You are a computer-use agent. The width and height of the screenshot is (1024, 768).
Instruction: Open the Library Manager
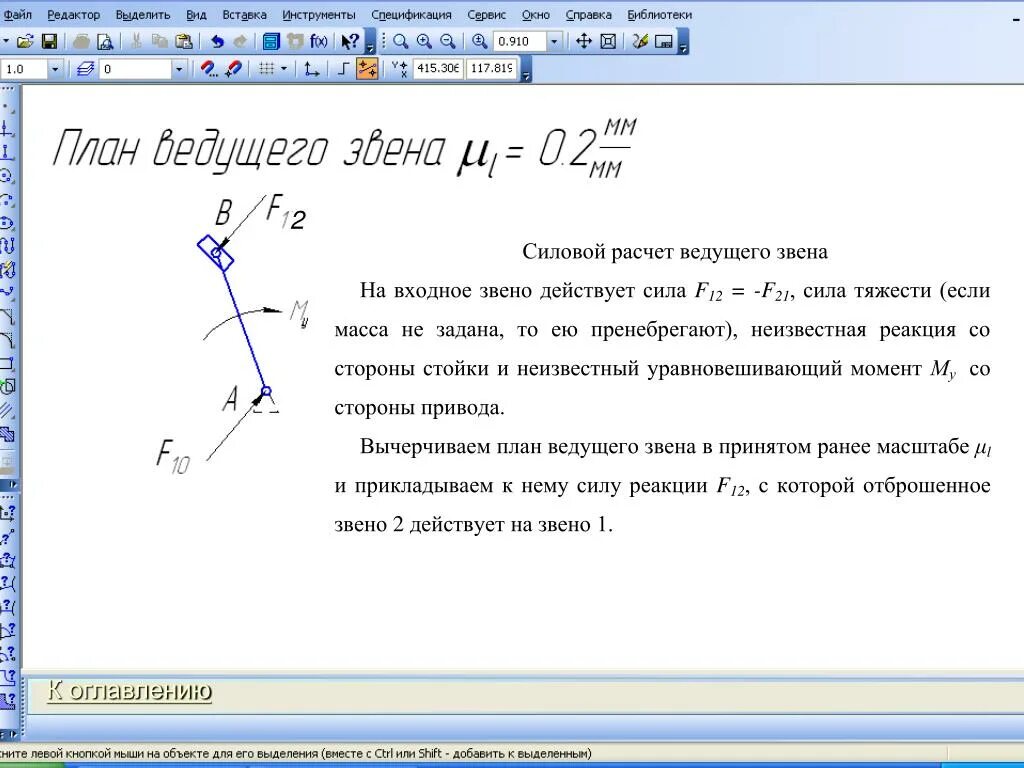(x=271, y=42)
